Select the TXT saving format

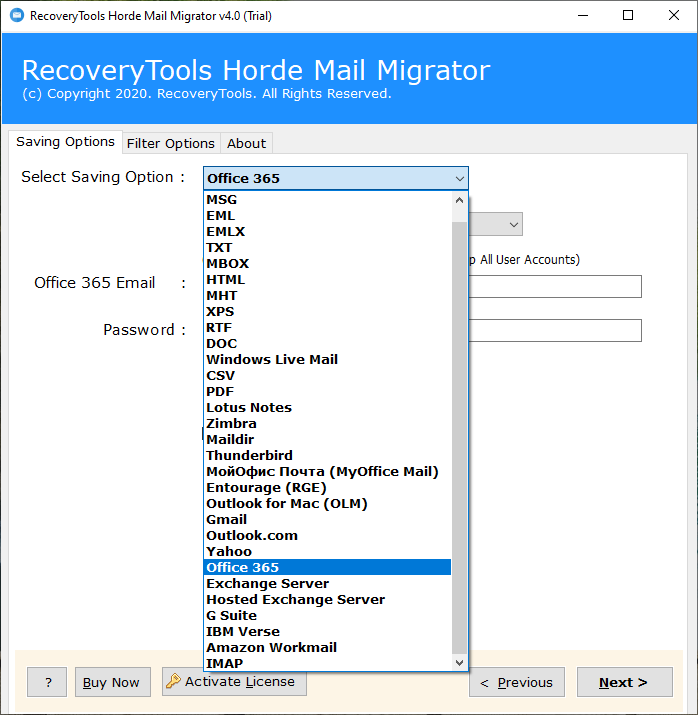(327, 248)
